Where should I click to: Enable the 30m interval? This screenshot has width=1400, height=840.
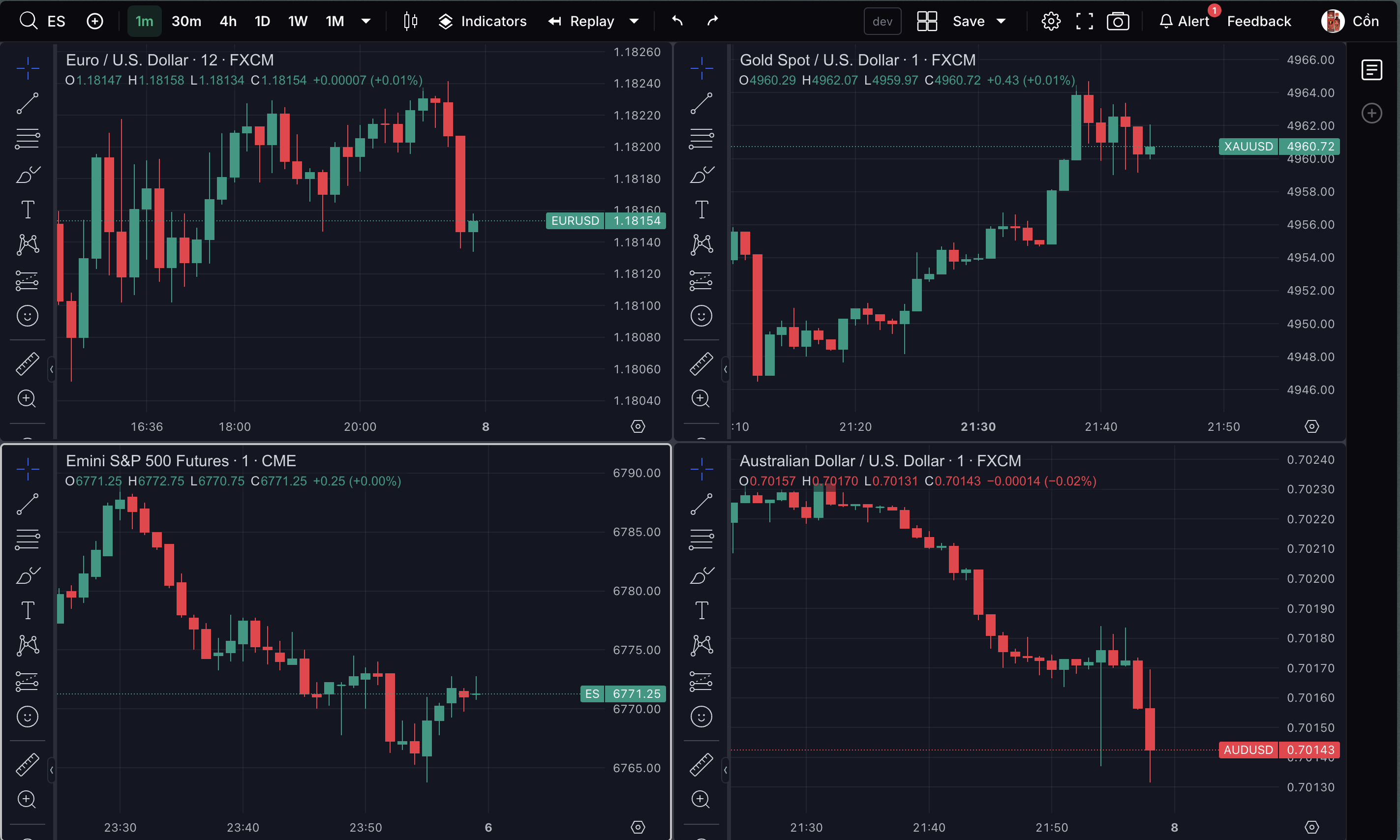pos(186,21)
